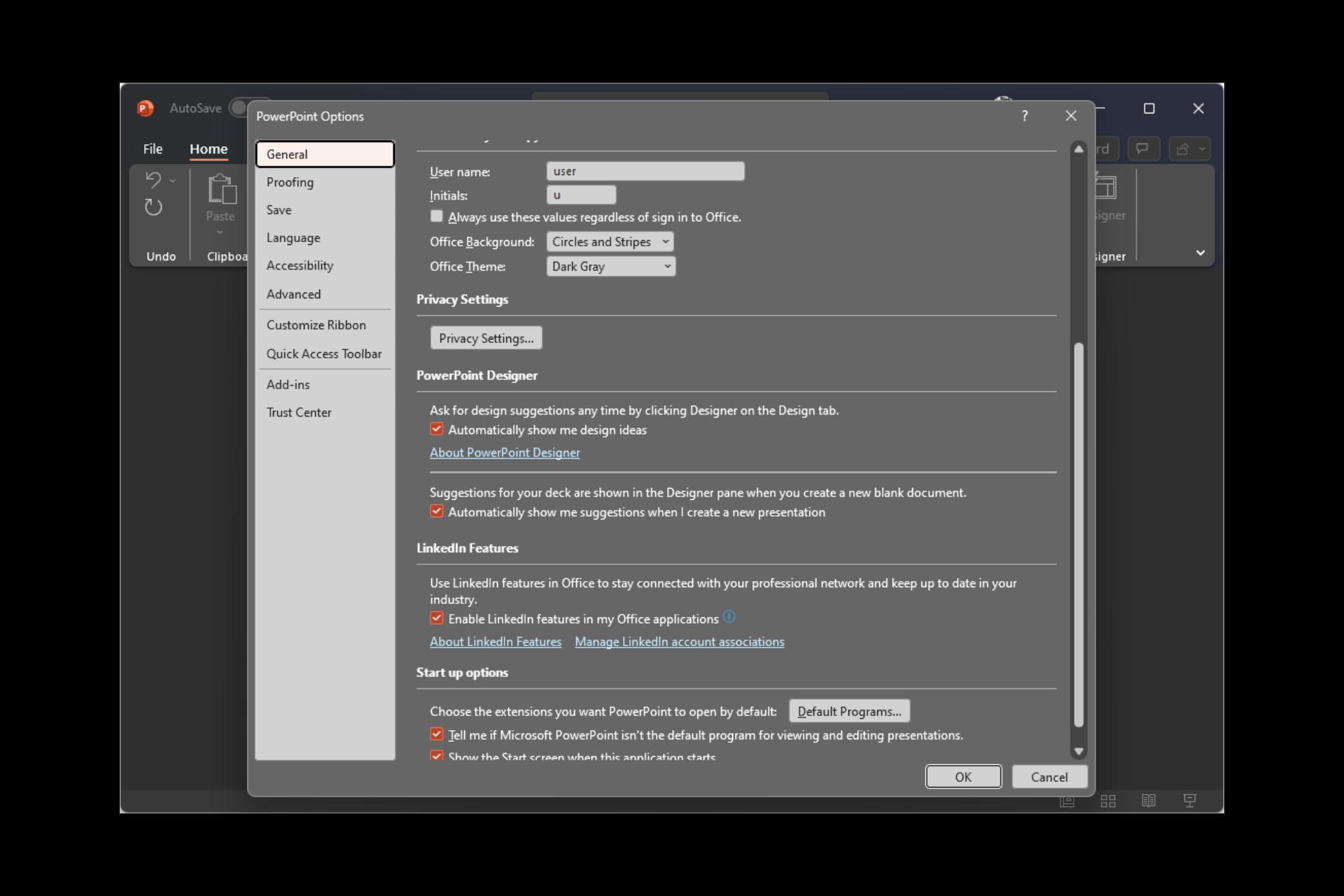The width and height of the screenshot is (1344, 896).
Task: Click the PowerPoint app logo icon
Action: (x=145, y=108)
